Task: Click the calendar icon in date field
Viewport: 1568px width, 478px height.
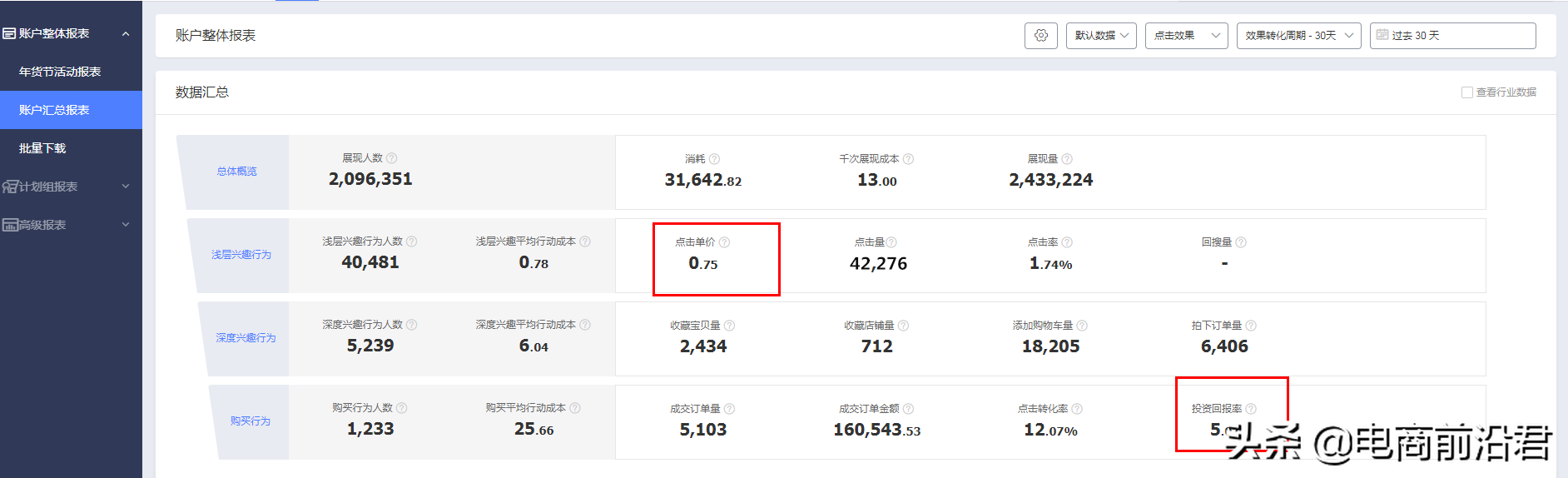Action: (1382, 35)
